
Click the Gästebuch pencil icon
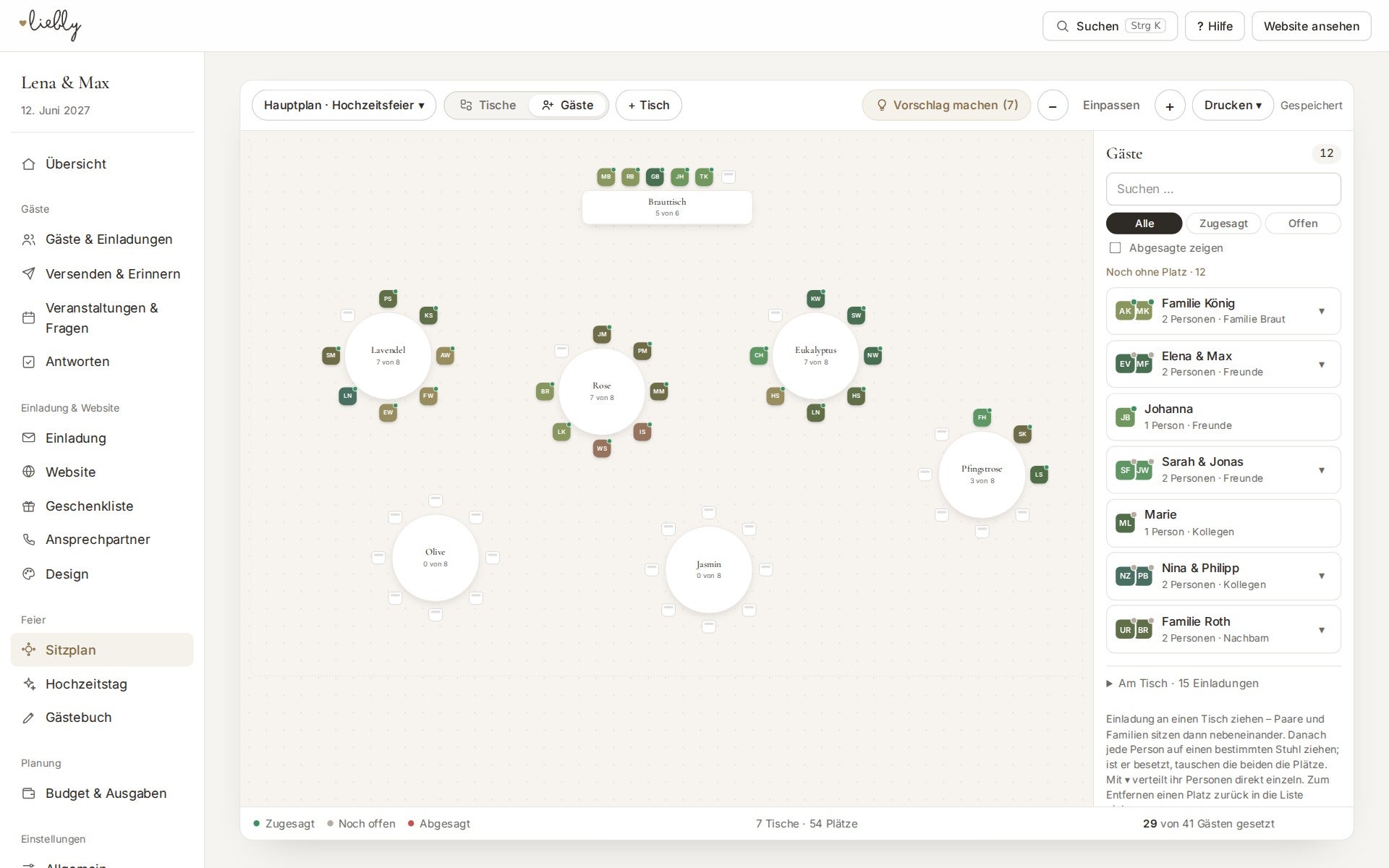(29, 718)
